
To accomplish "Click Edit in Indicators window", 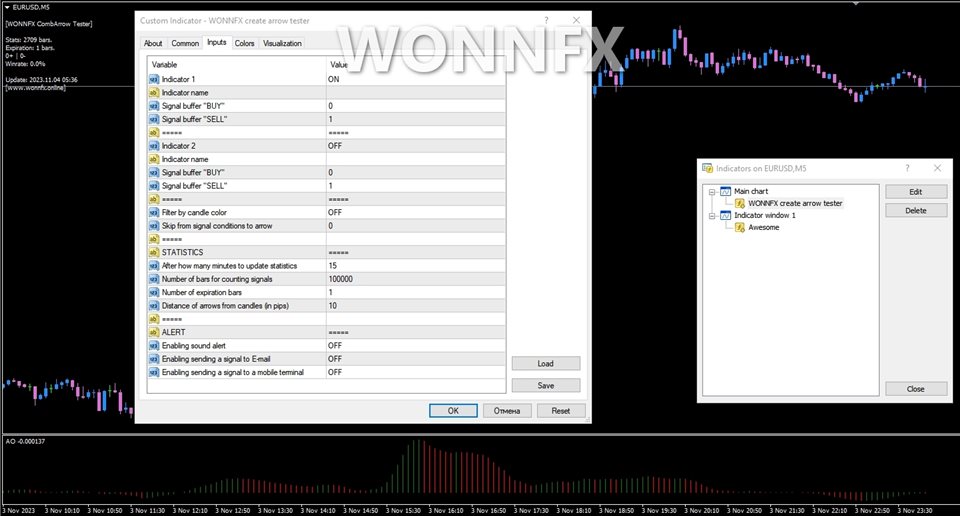I will click(x=916, y=192).
